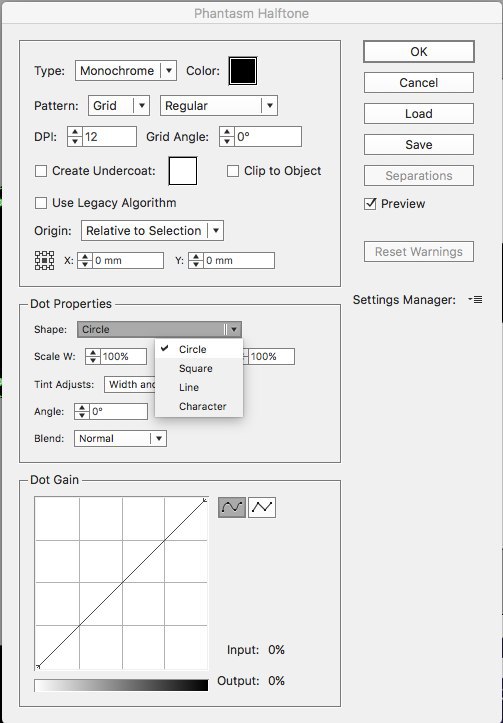Open the Tint Adjusts dropdown
Viewport: 503px width, 723px height.
point(130,385)
